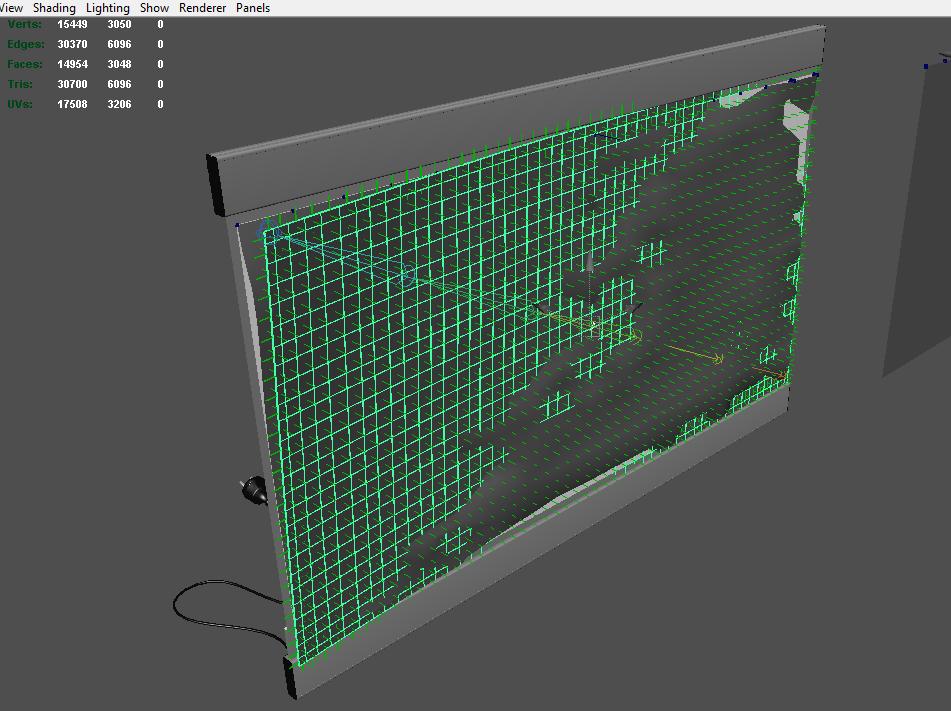Select the UVs total 17508

click(72, 104)
